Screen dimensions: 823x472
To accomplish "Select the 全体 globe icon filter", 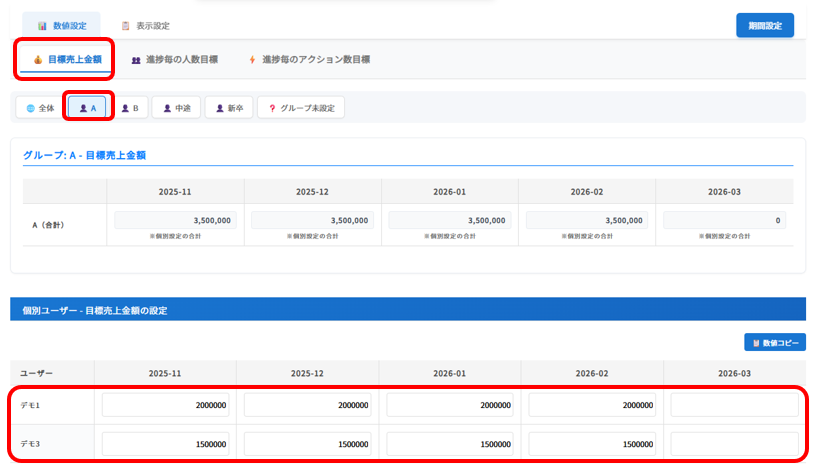I will tap(30, 108).
